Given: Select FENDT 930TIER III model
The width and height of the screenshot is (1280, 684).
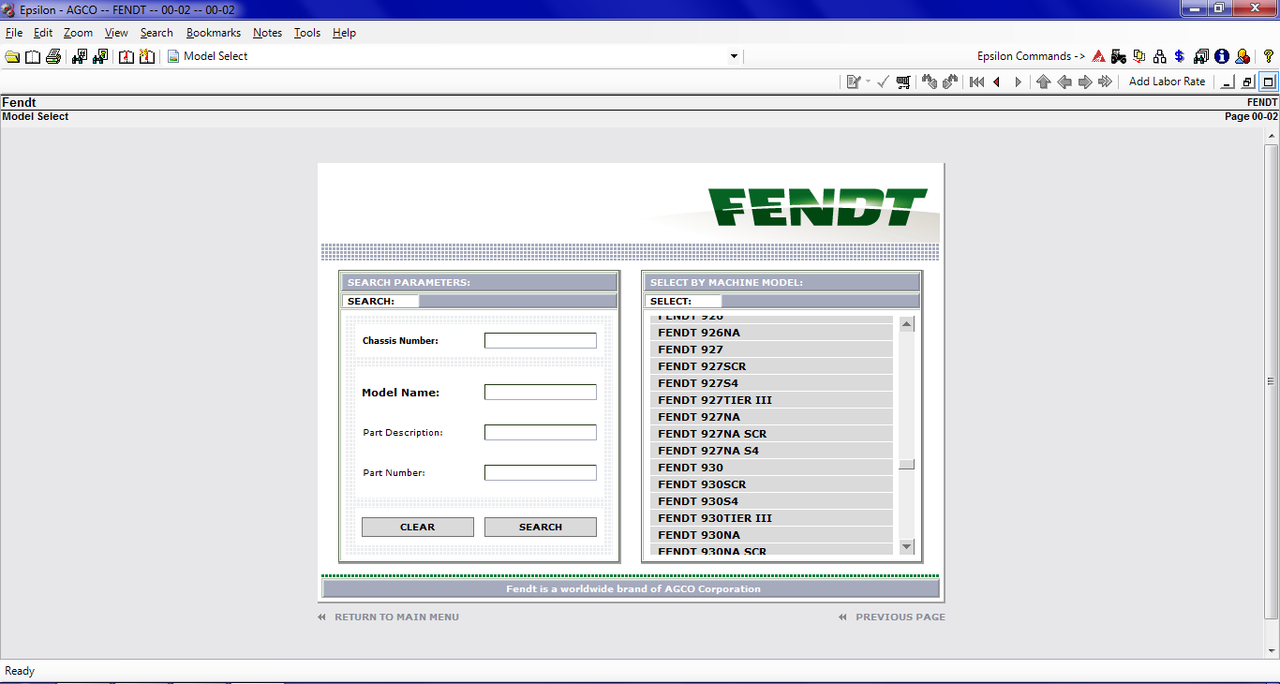Looking at the screenshot, I should pos(772,518).
